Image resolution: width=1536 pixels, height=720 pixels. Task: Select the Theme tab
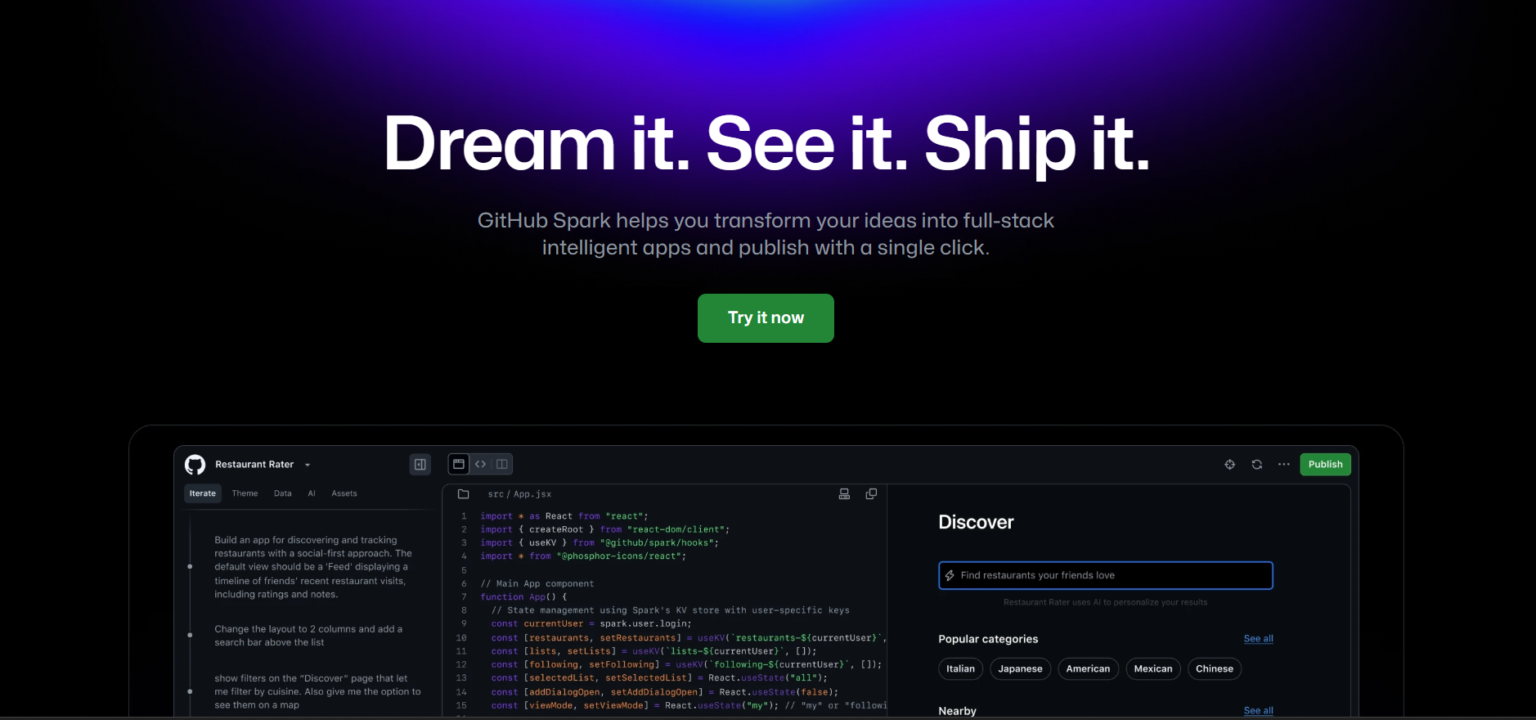point(245,493)
